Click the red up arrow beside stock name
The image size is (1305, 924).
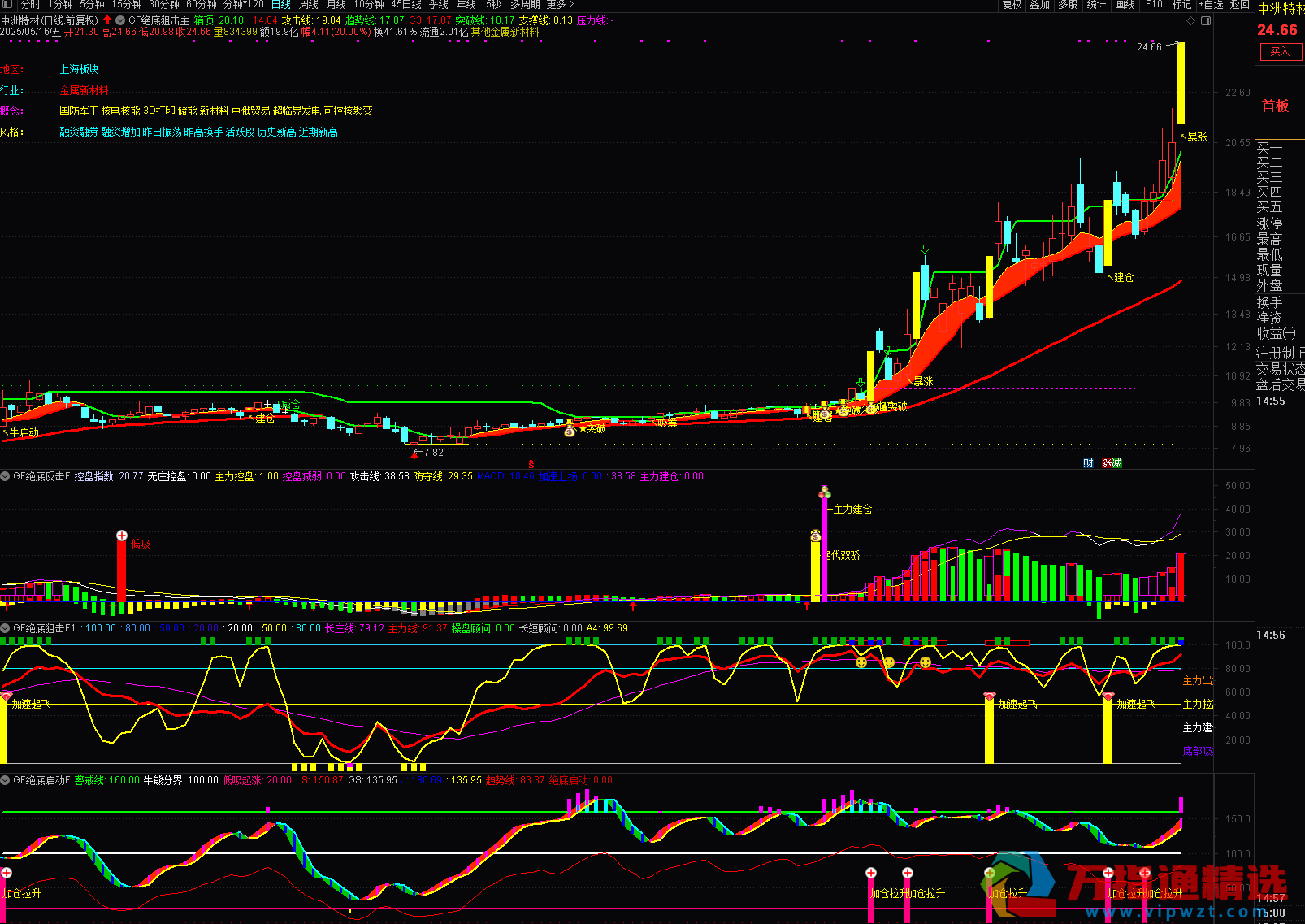tap(107, 20)
